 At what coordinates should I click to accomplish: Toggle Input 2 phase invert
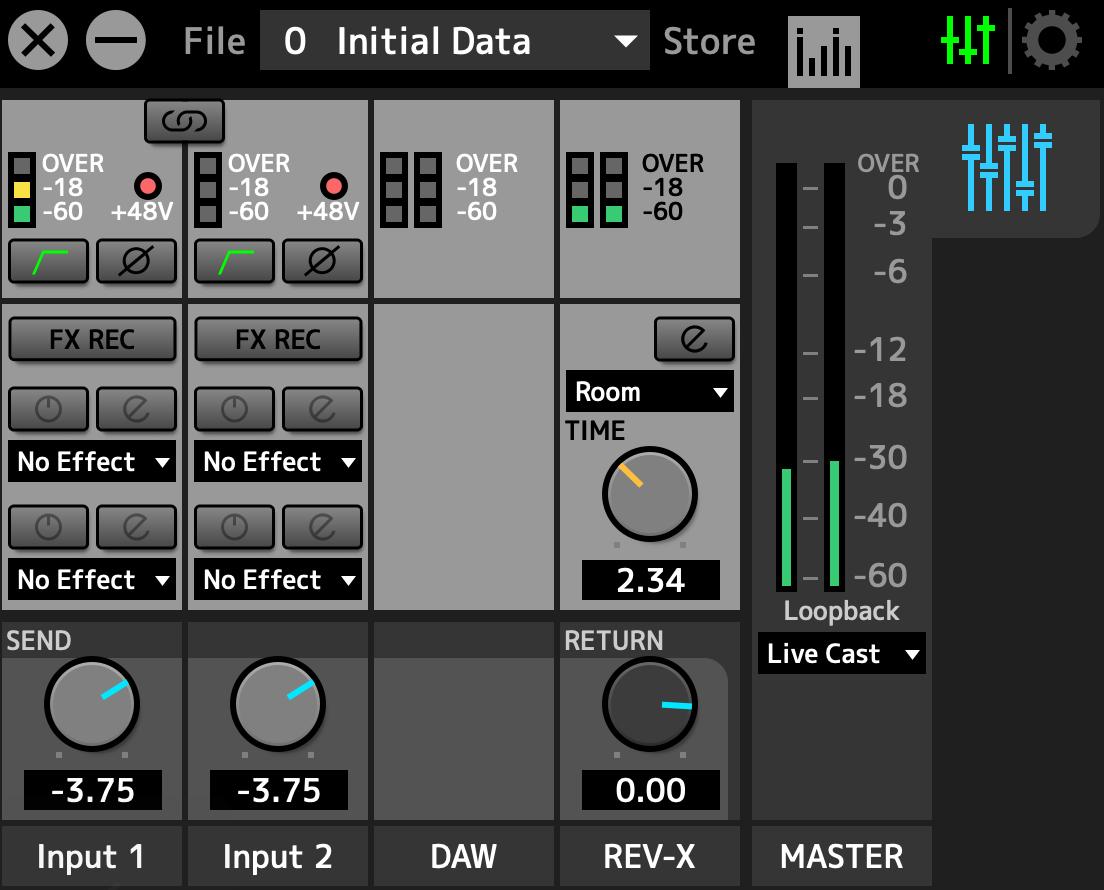coord(322,261)
